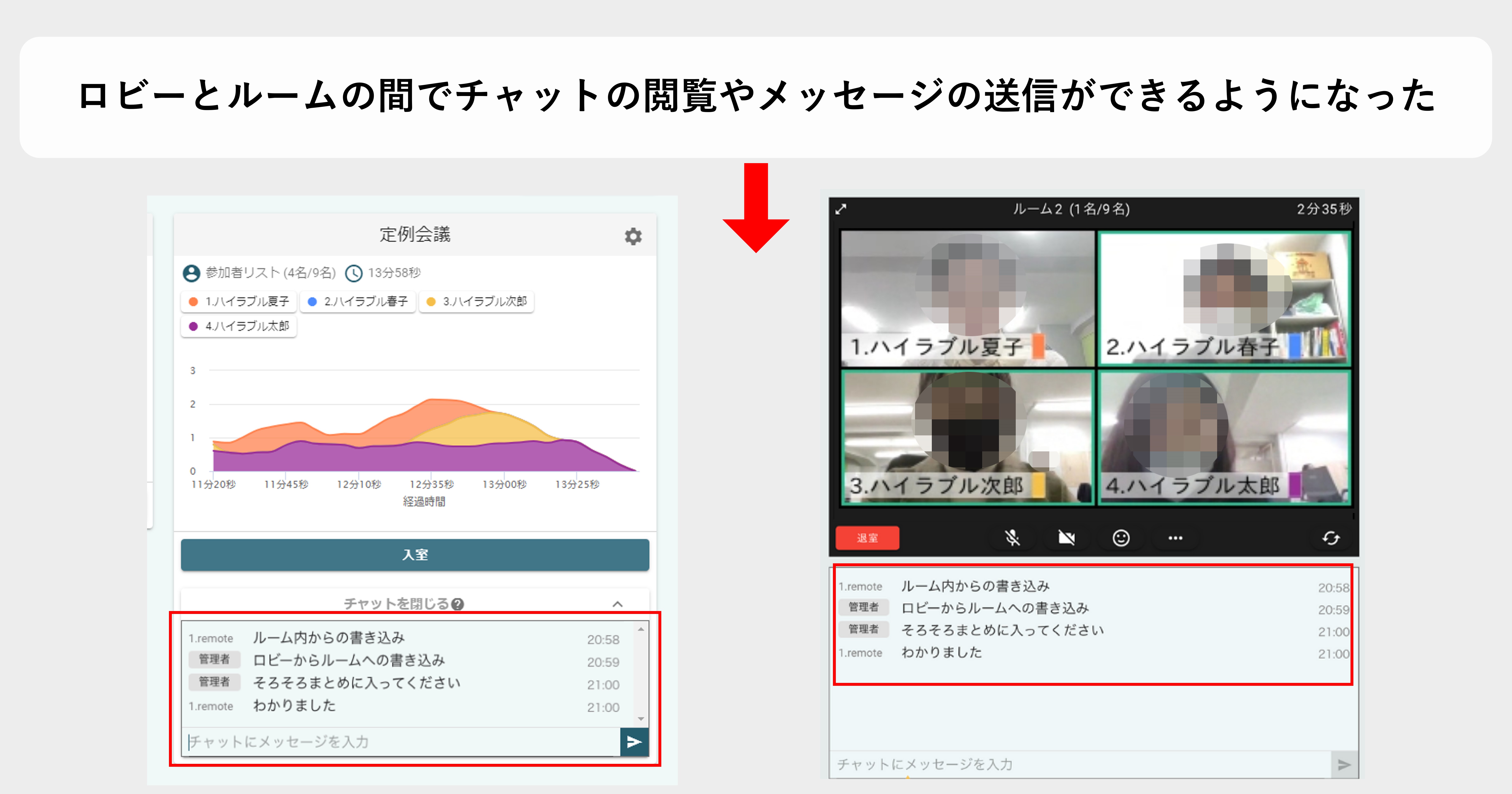Open the emoji reaction smiley icon

click(1121, 538)
